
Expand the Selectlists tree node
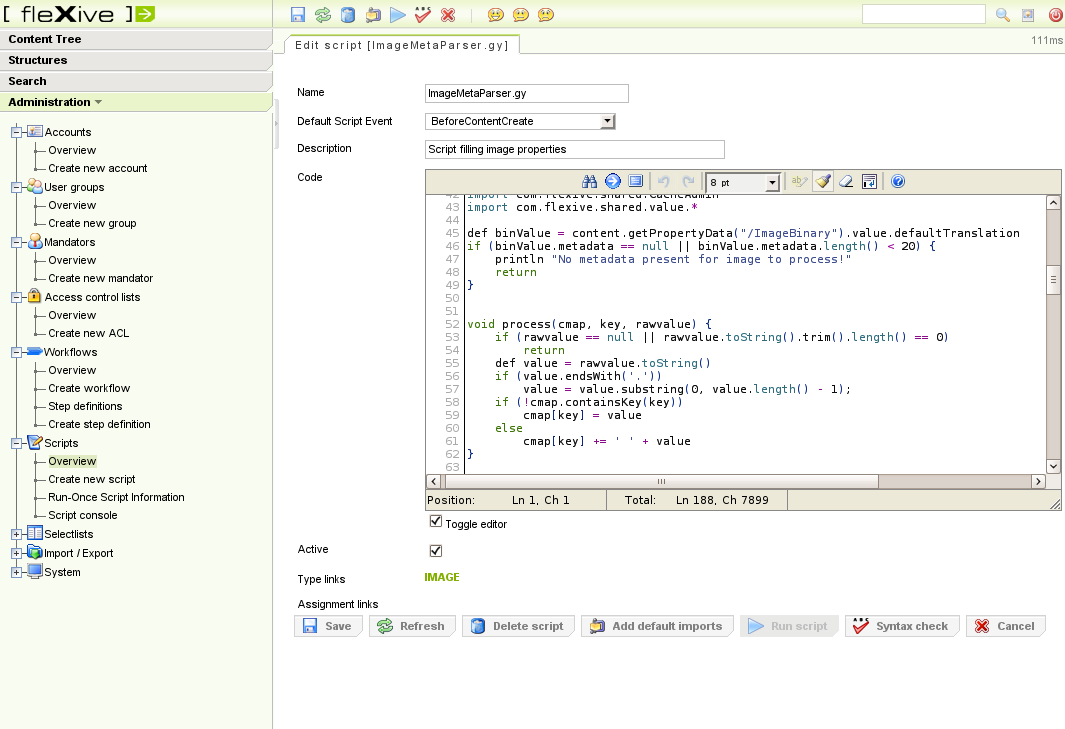tap(16, 534)
